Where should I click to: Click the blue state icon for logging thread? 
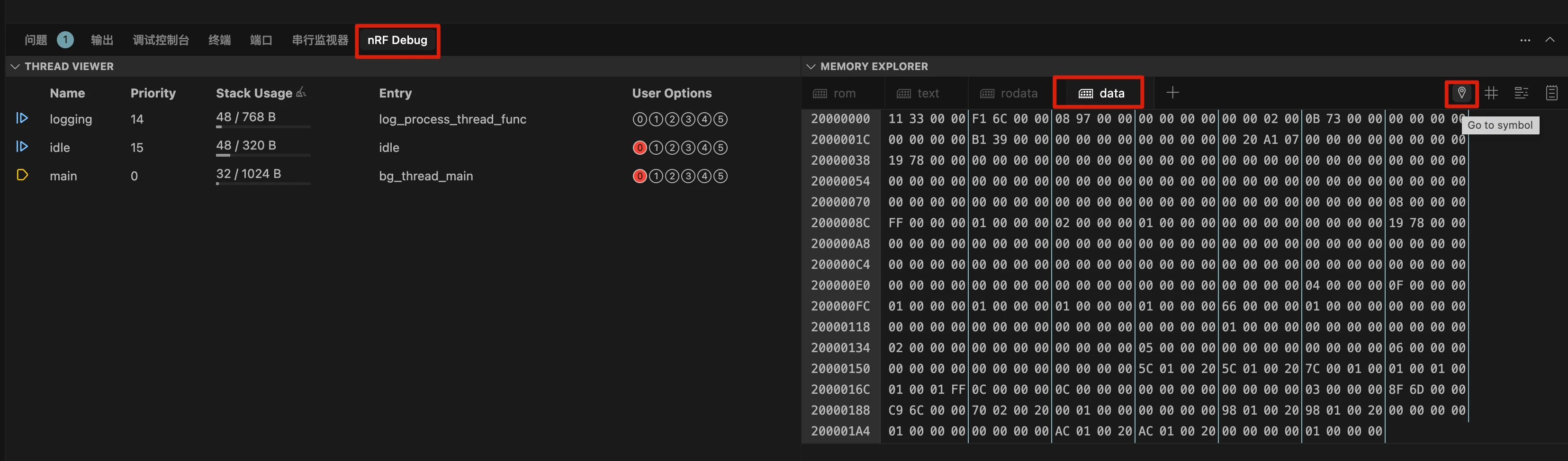(x=22, y=118)
